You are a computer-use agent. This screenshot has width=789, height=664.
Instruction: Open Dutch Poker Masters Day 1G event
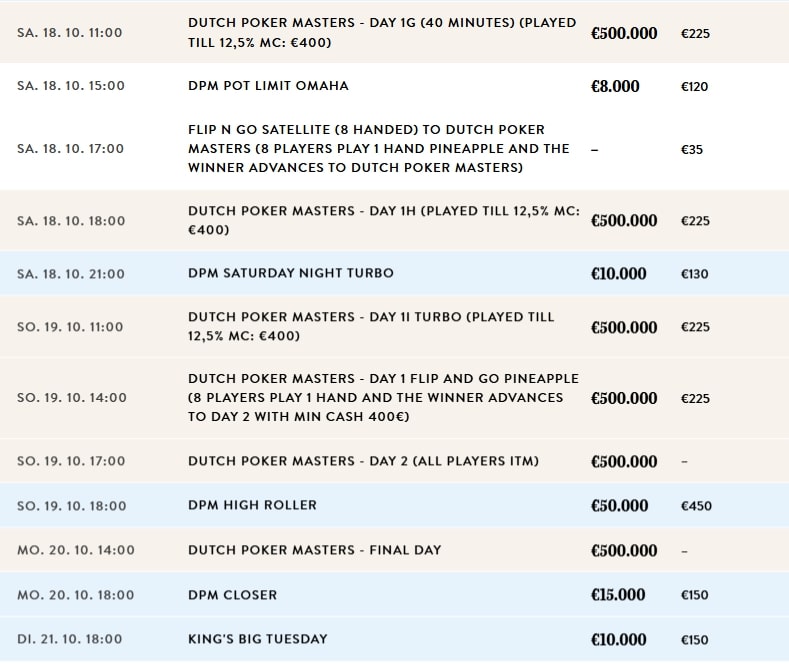click(381, 32)
